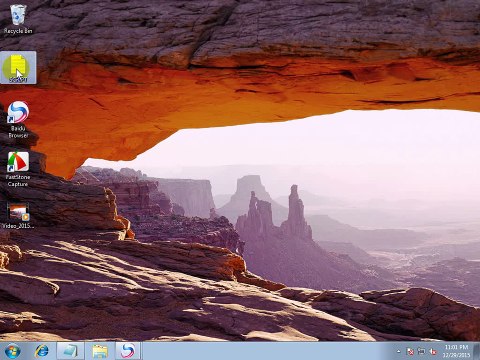Screen dimensions: 480x360
Task: Open the network tray icon
Action: click(422, 351)
